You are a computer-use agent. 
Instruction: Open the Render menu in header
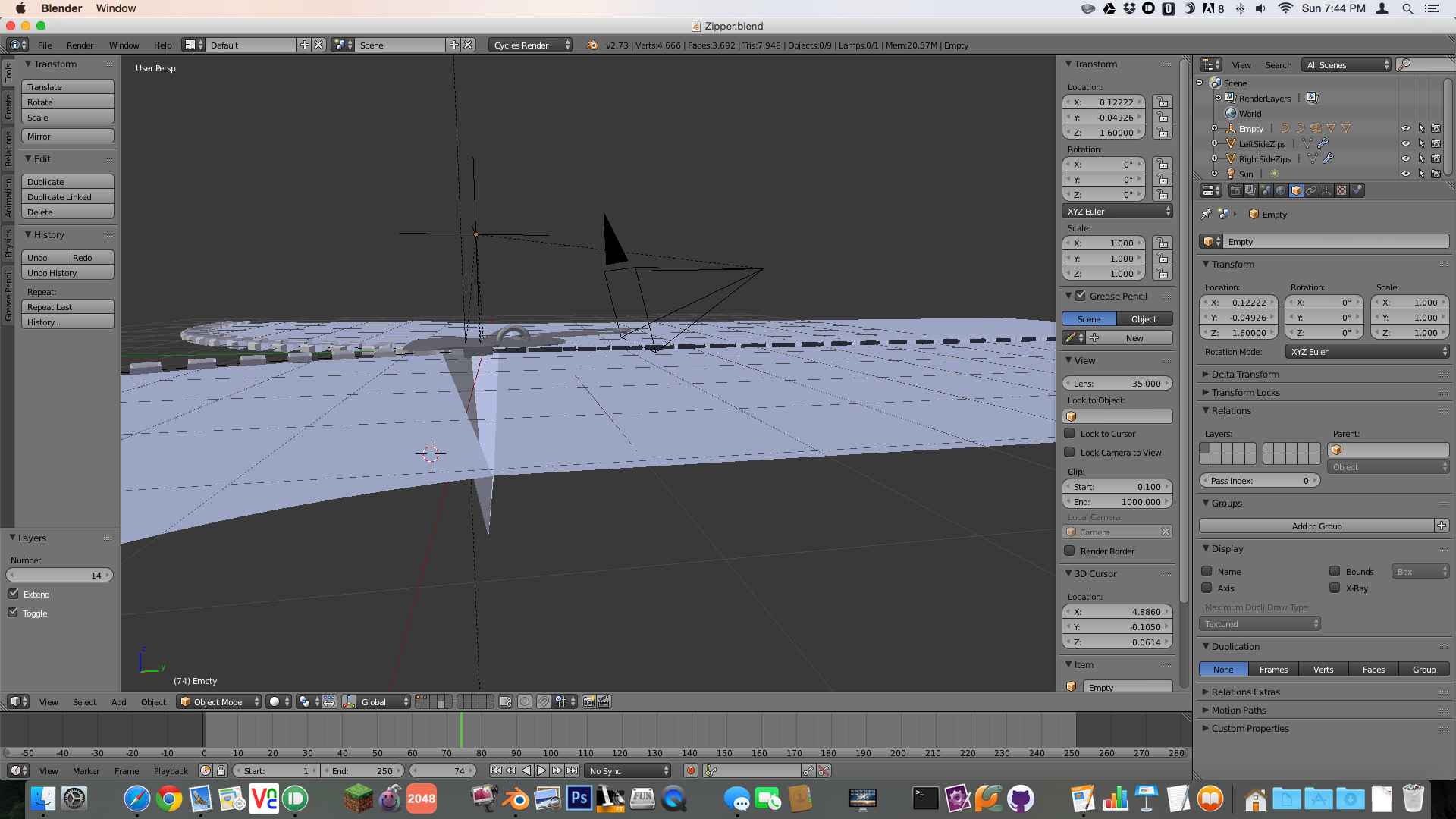pos(80,45)
